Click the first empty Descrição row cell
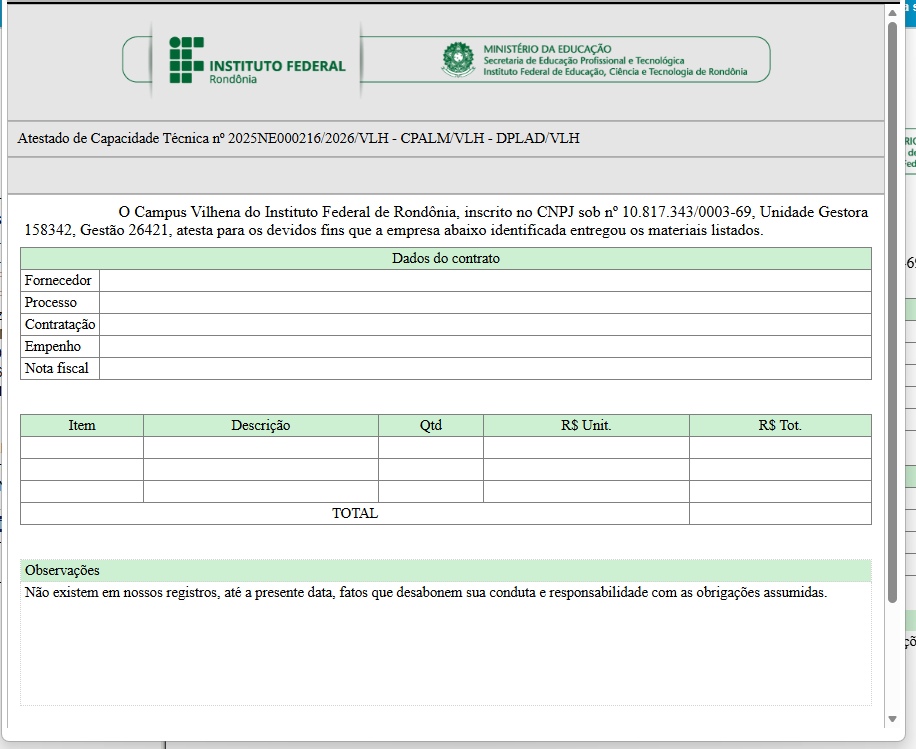Screen dimensions: 916x749 pyautogui.click(x=261, y=448)
